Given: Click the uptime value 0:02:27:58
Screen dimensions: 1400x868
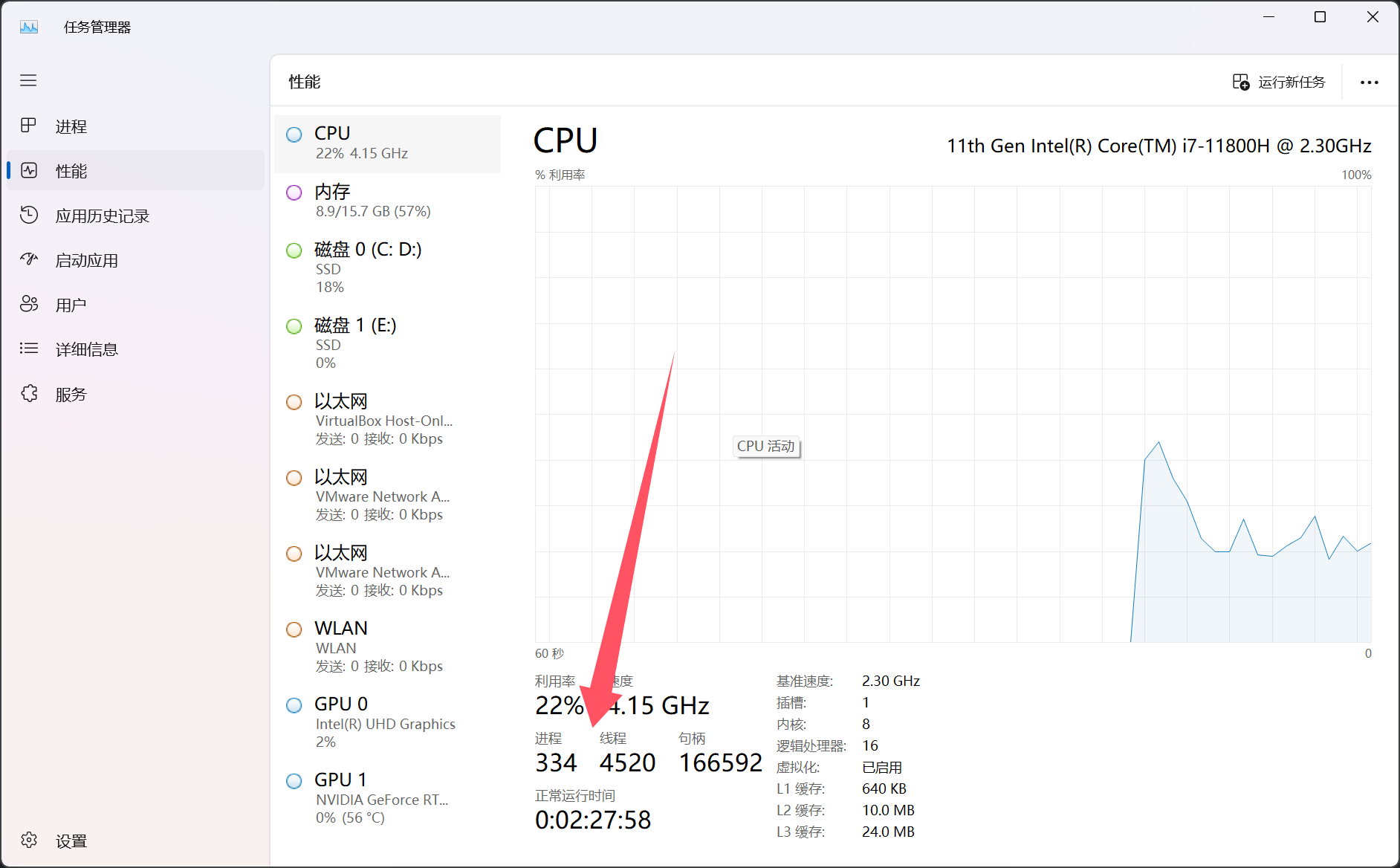Looking at the screenshot, I should [593, 820].
